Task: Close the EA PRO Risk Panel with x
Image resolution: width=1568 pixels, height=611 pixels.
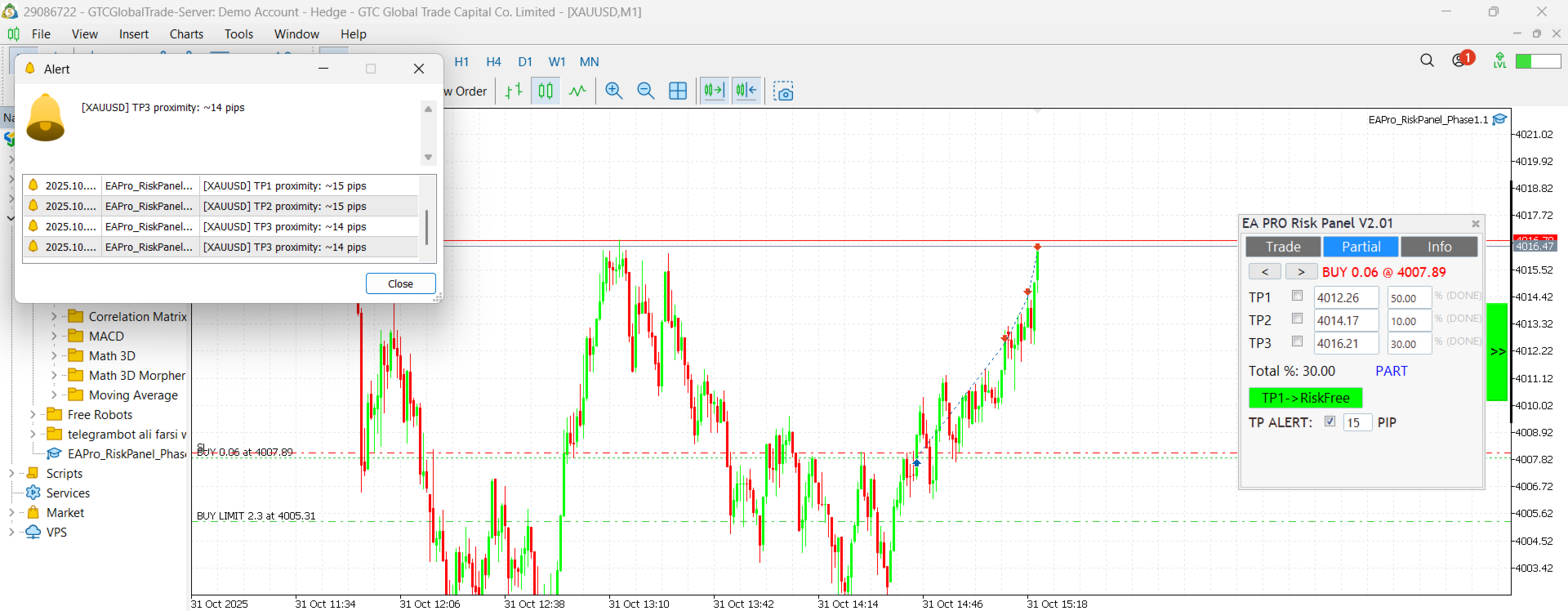Action: click(1476, 224)
